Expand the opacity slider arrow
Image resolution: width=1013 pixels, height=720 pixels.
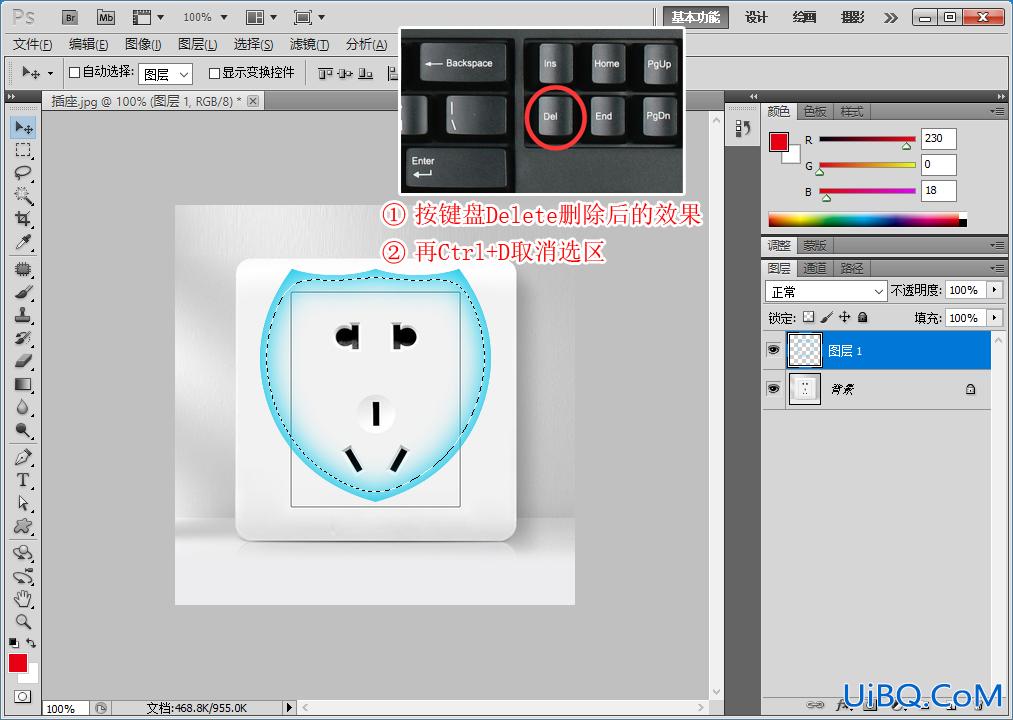coord(995,290)
